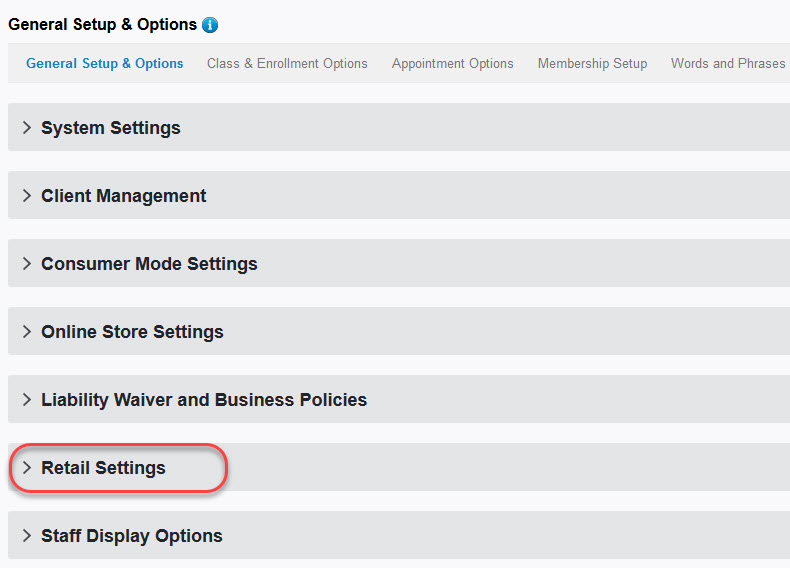This screenshot has width=790, height=568.
Task: Open the Words and Phrases tab
Action: click(x=728, y=63)
